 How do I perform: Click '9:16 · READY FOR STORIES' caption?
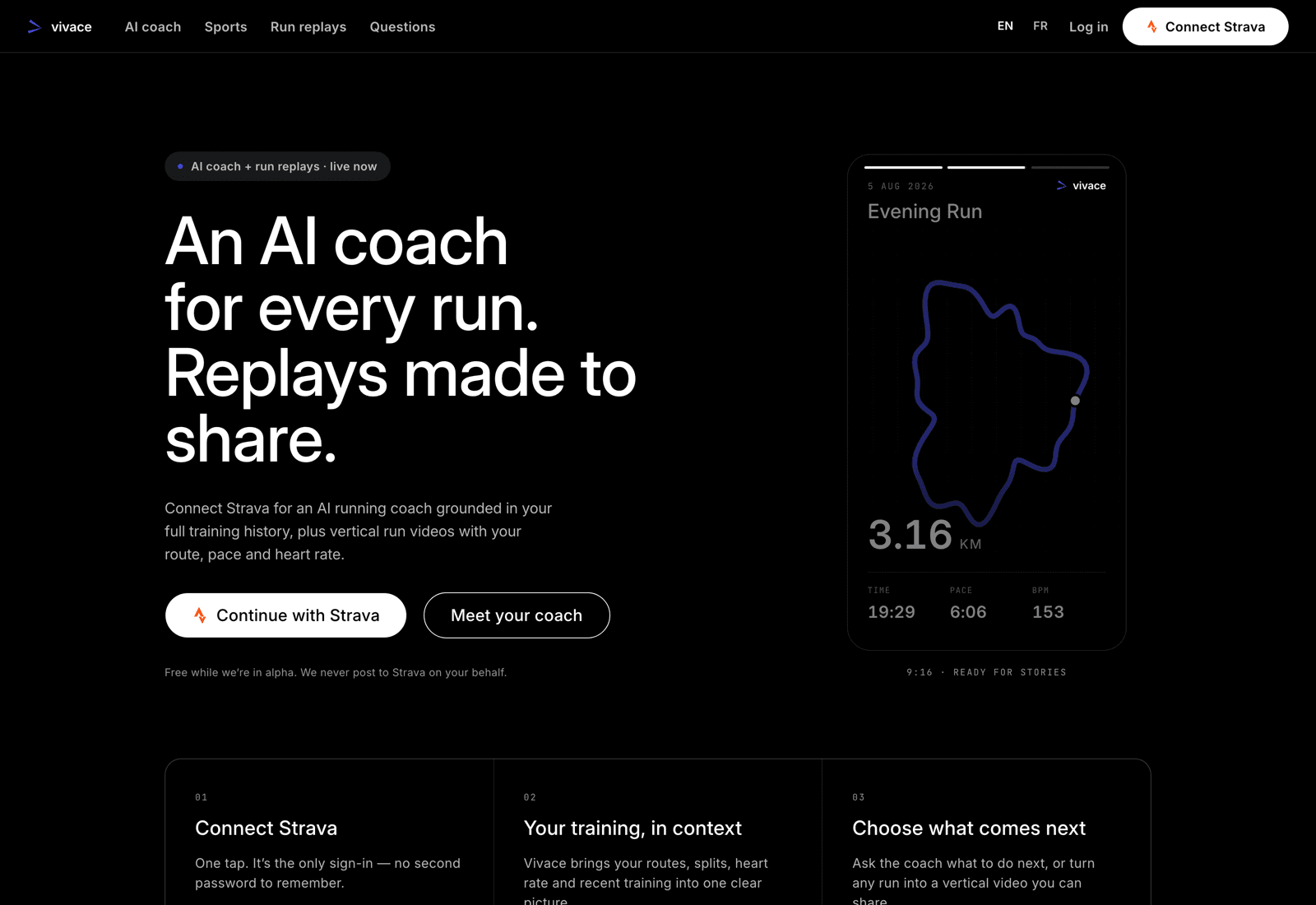pos(986,672)
